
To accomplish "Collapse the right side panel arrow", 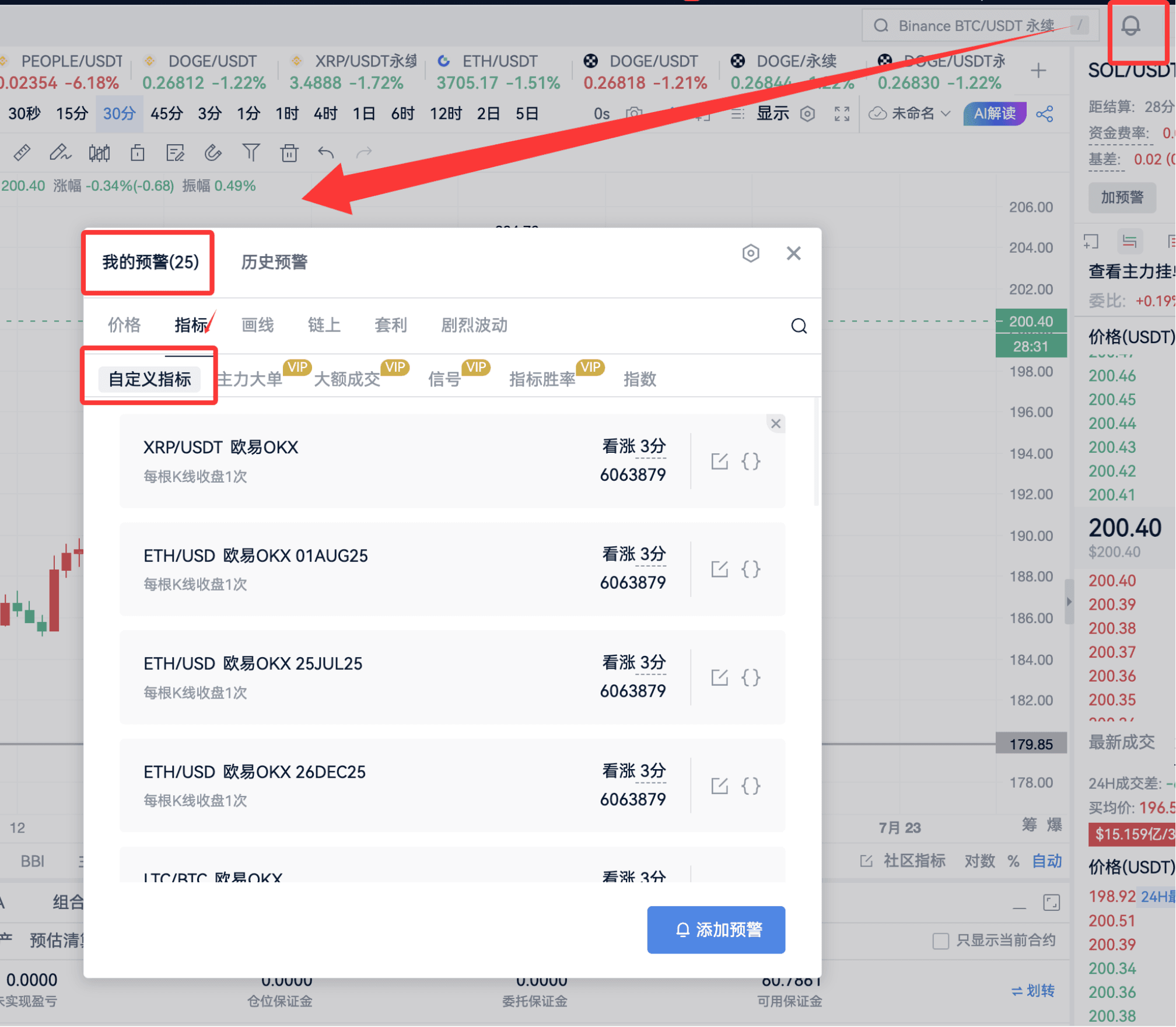I will click(x=1069, y=602).
